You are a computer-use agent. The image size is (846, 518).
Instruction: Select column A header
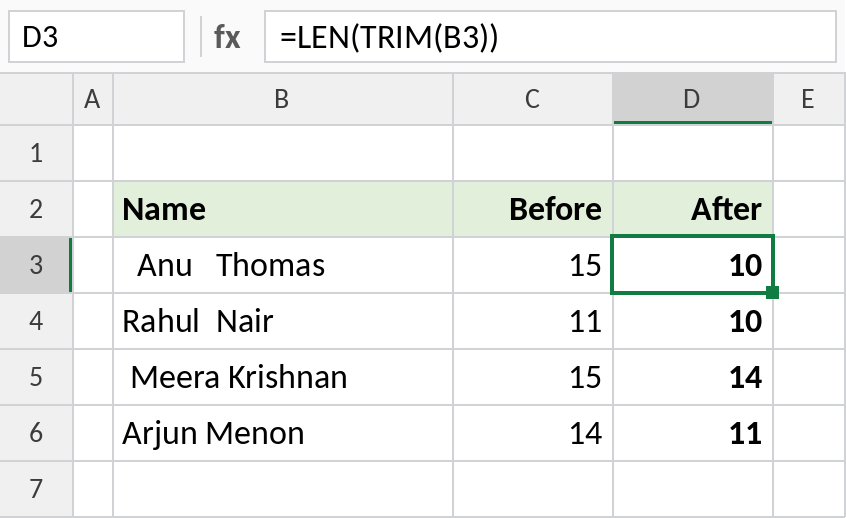point(93,99)
